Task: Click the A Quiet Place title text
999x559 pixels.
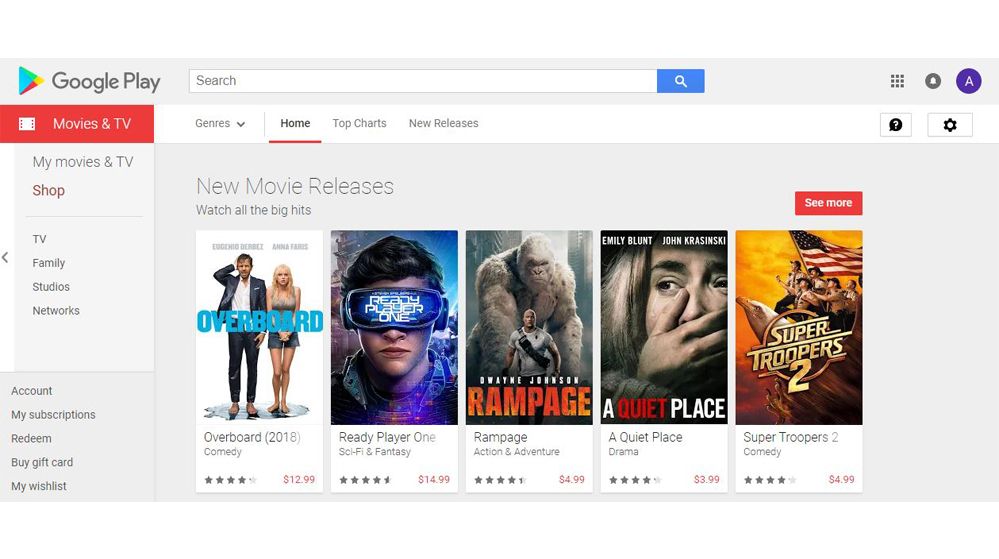Action: point(645,437)
